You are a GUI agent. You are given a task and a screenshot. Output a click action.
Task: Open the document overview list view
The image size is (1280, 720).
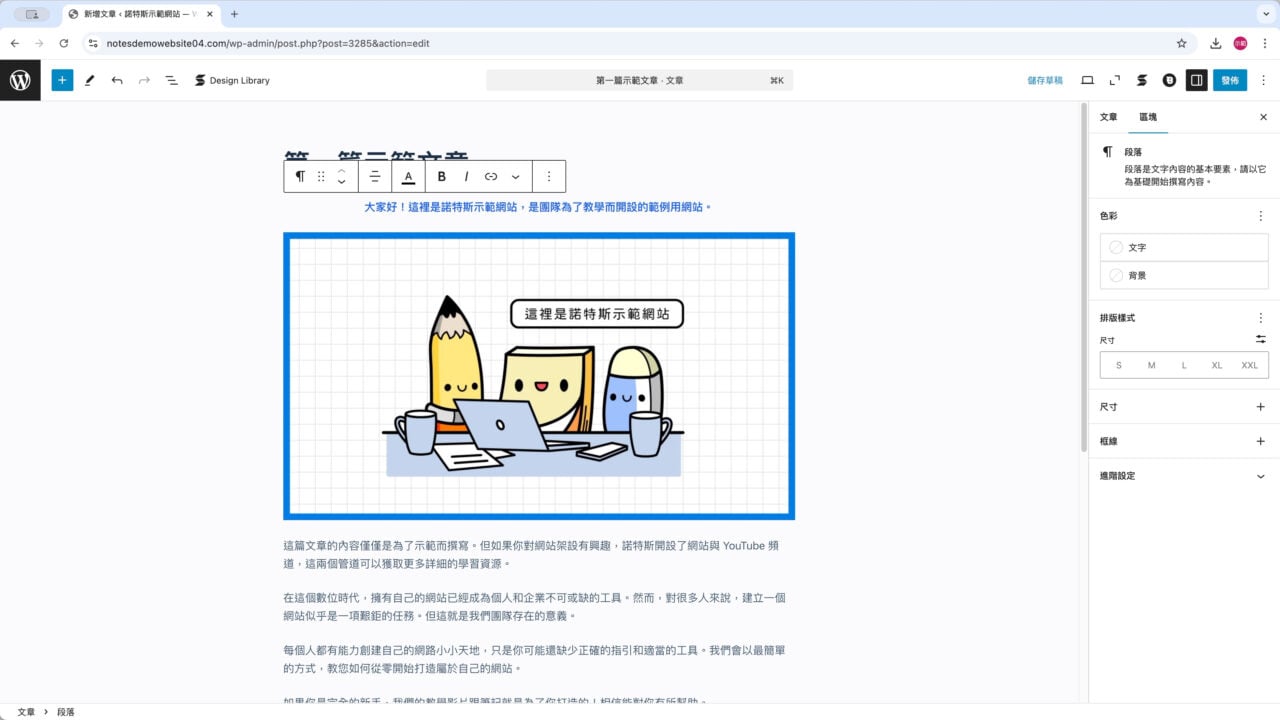tap(171, 80)
